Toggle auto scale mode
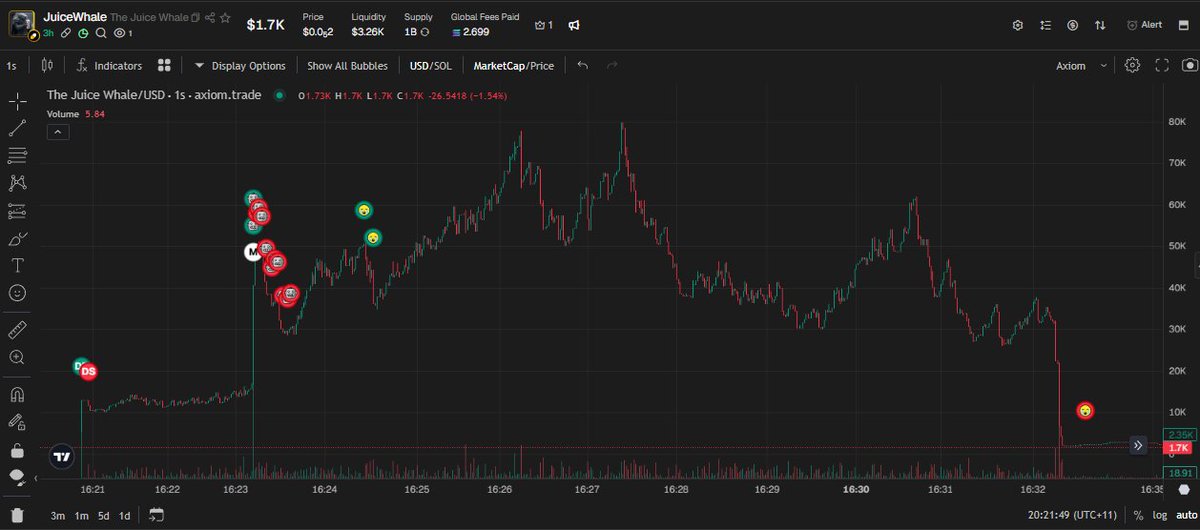1200x530 pixels. coord(1185,516)
